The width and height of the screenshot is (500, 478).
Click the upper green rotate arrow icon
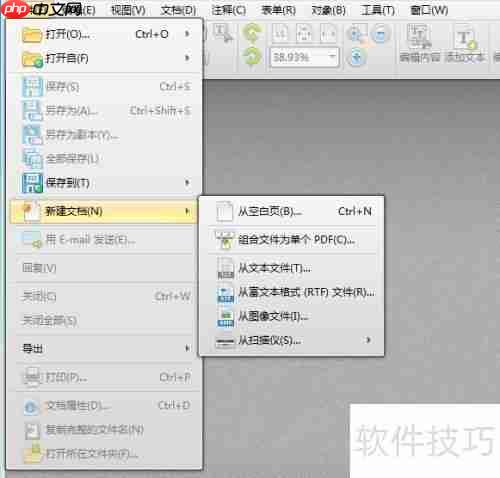click(x=251, y=33)
